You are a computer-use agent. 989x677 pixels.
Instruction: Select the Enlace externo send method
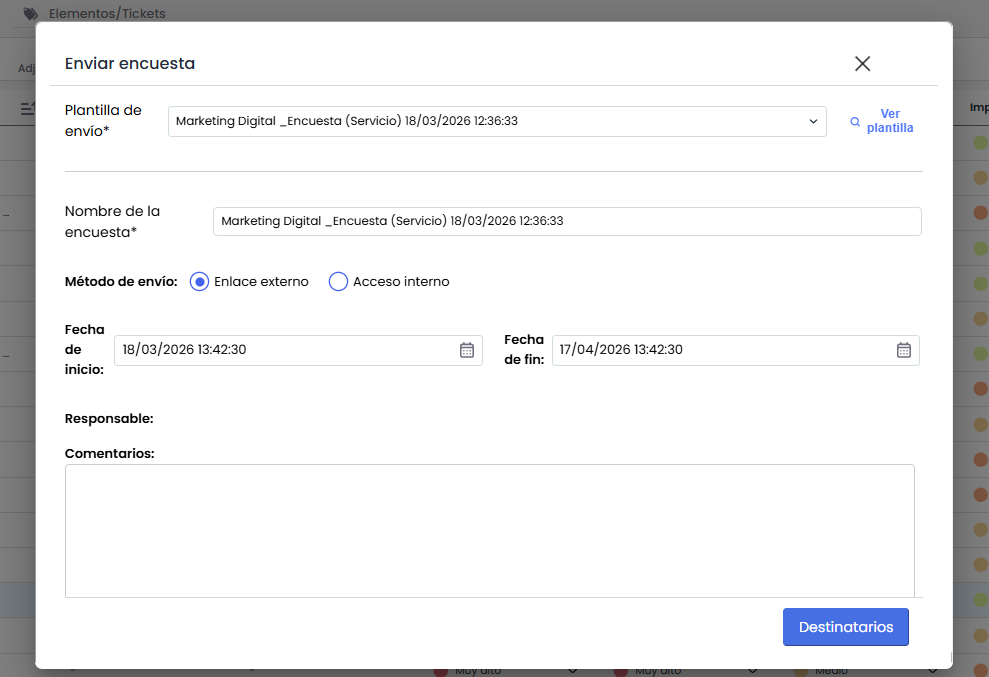199,282
